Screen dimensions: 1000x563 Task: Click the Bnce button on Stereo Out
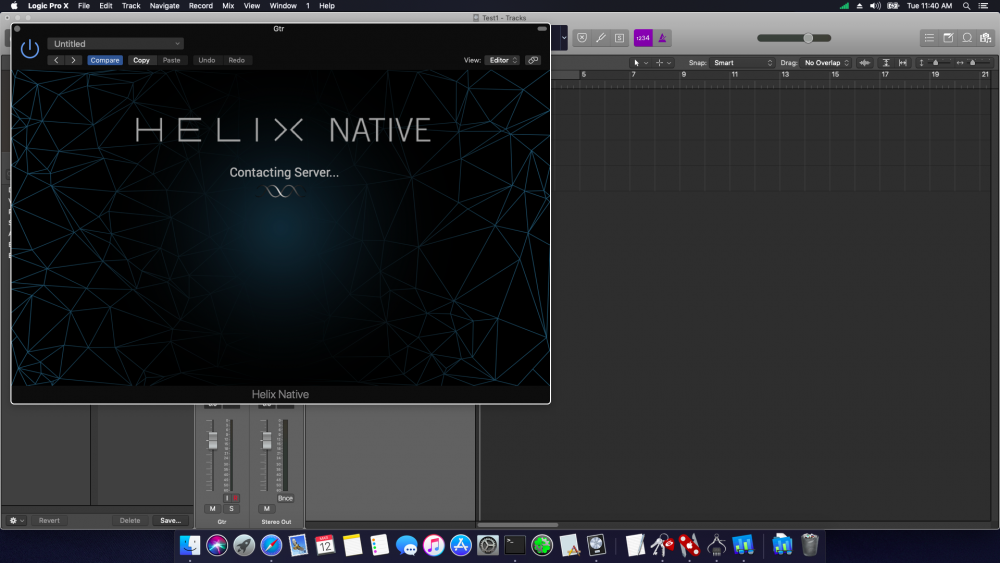point(285,498)
